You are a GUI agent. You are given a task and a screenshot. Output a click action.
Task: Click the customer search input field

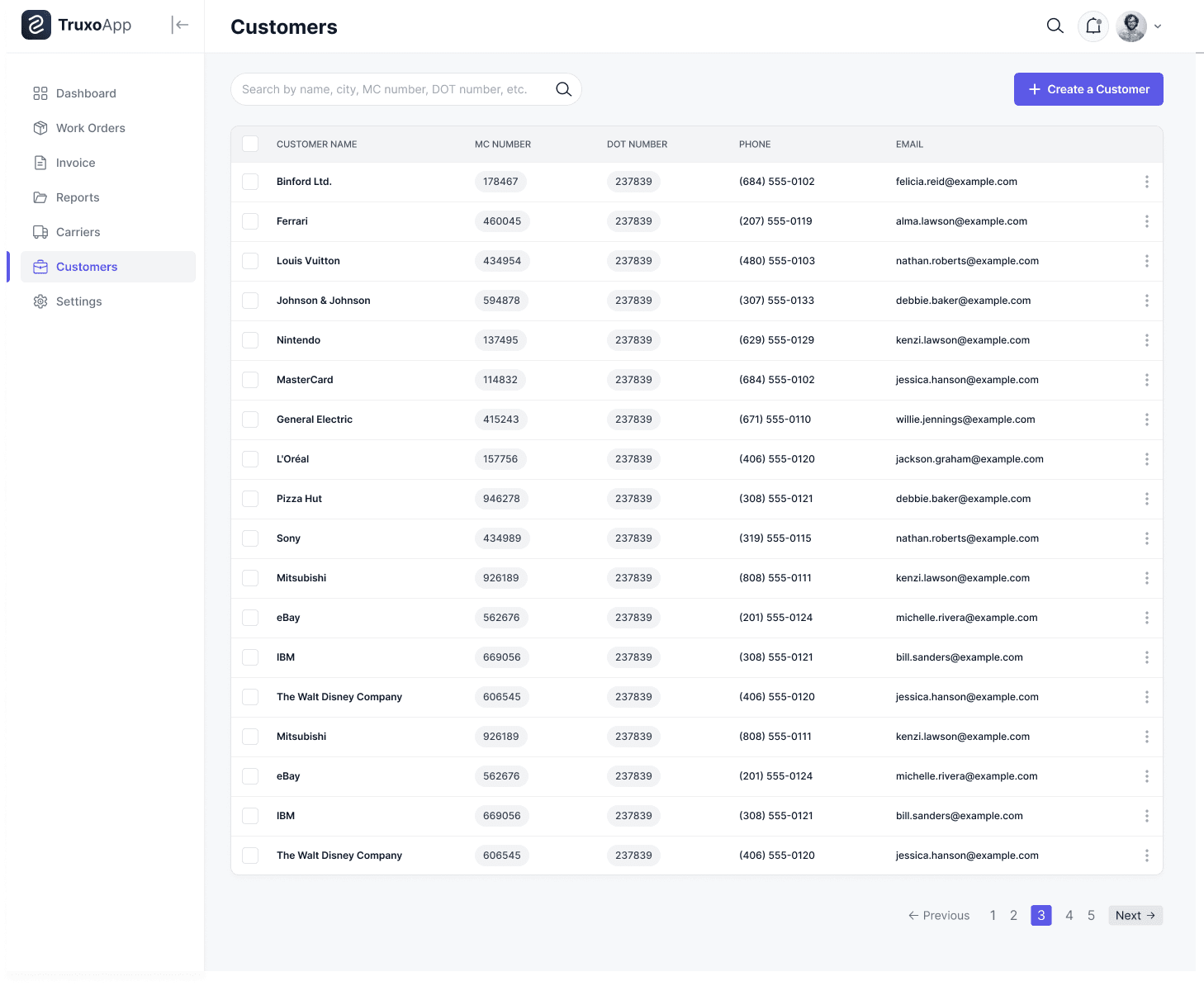click(x=406, y=89)
